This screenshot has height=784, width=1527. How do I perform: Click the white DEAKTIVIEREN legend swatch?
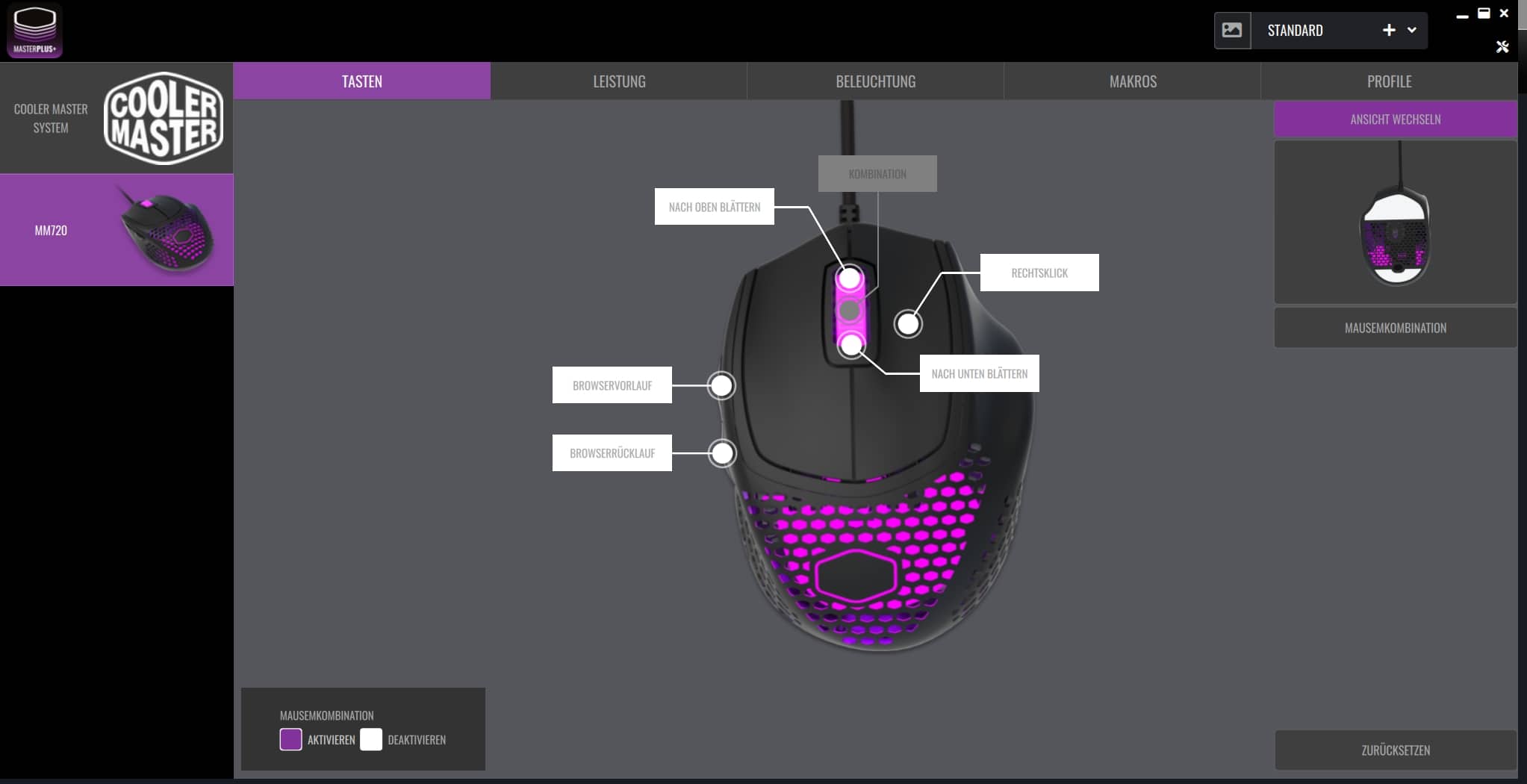pos(371,739)
